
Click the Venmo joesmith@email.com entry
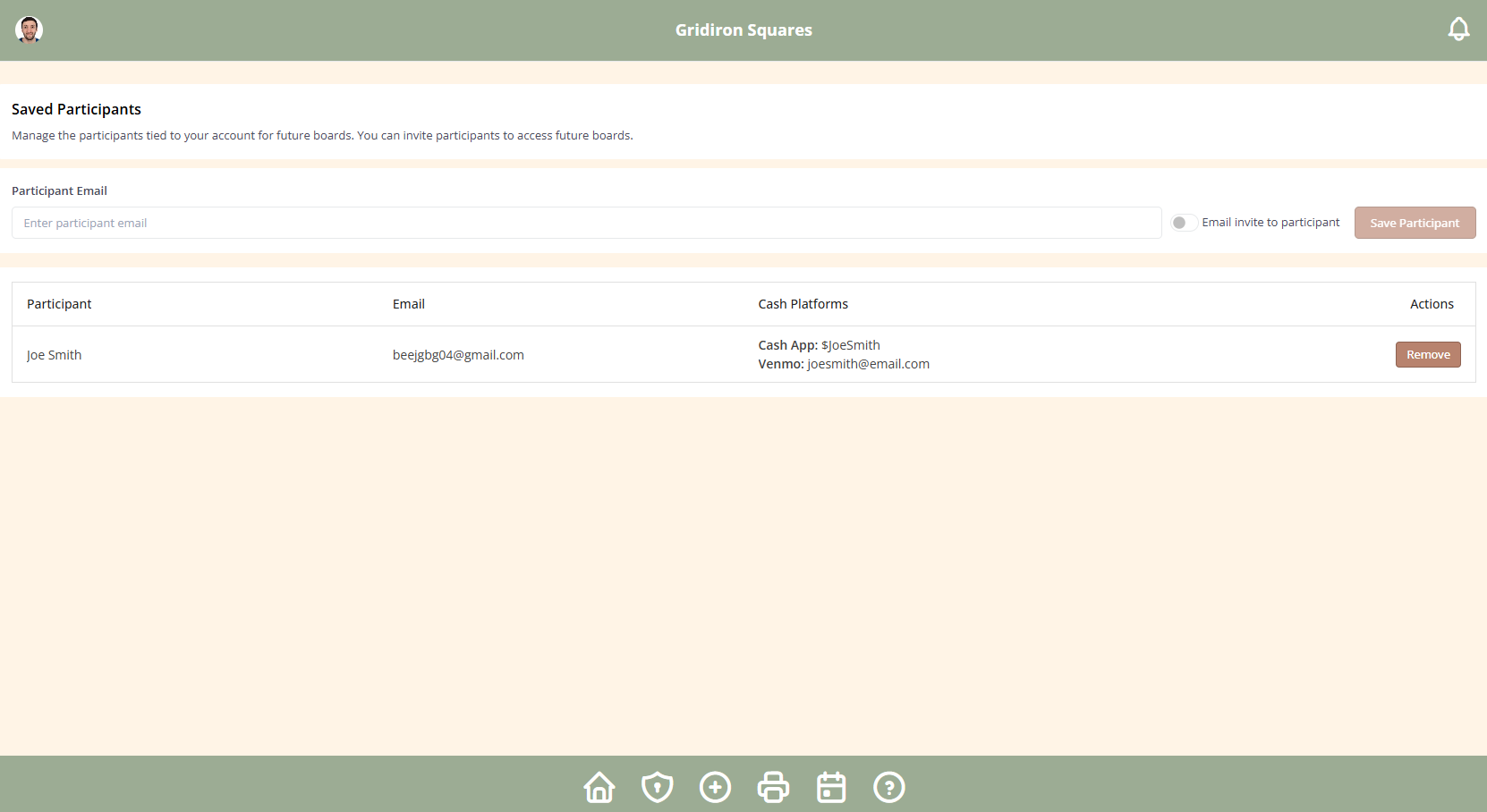point(844,364)
